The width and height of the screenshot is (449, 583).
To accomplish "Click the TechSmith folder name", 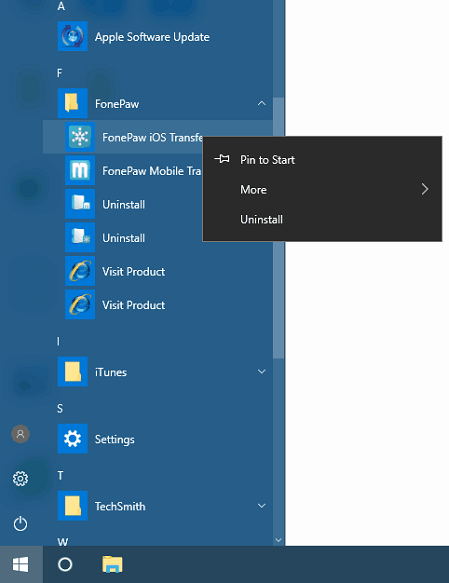I will tap(120, 506).
